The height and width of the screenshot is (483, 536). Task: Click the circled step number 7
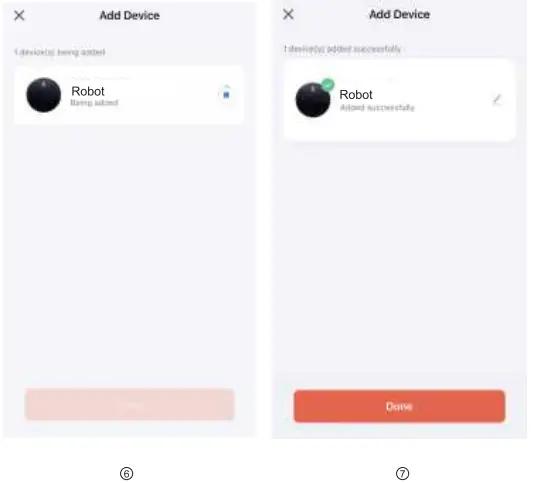[402, 473]
